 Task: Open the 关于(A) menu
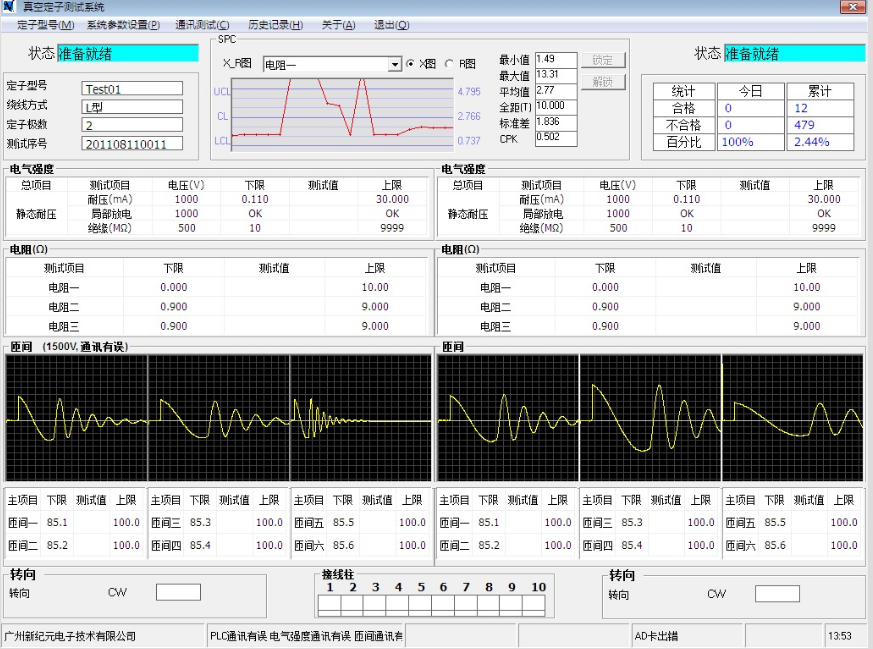click(x=338, y=25)
